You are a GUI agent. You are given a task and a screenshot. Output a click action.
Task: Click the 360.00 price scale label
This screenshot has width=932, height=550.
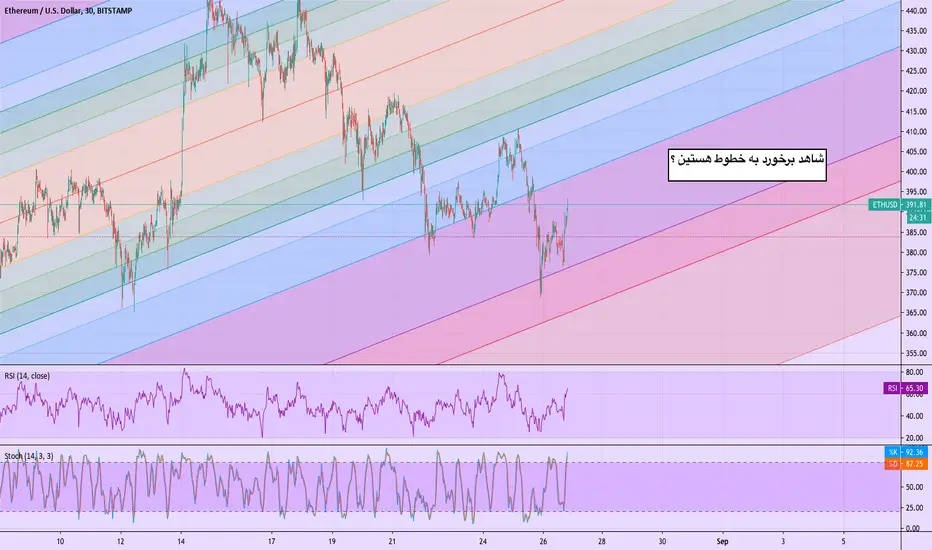[x=916, y=333]
